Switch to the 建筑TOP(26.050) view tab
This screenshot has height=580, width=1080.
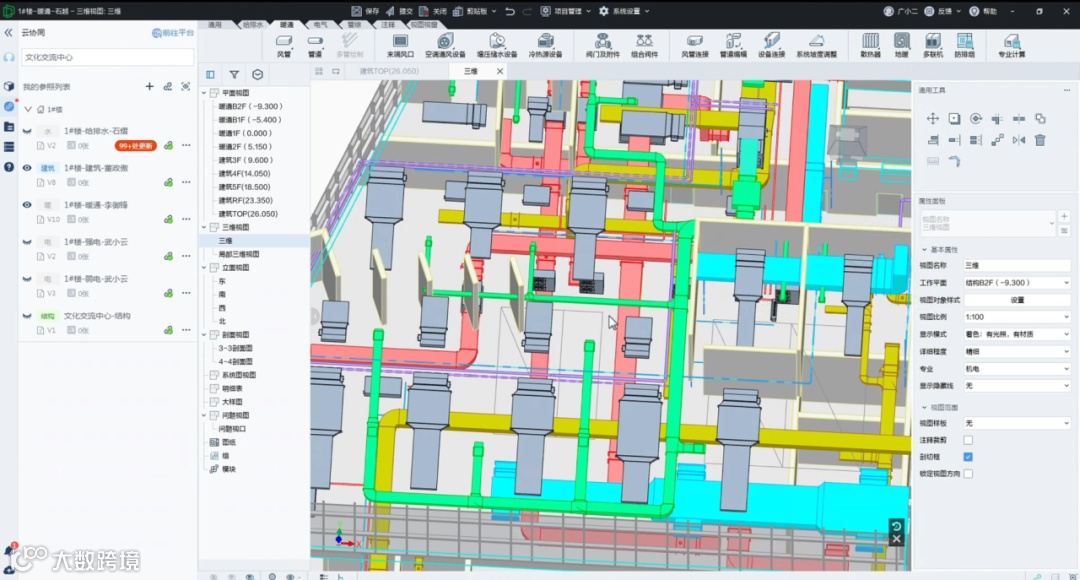tap(389, 72)
